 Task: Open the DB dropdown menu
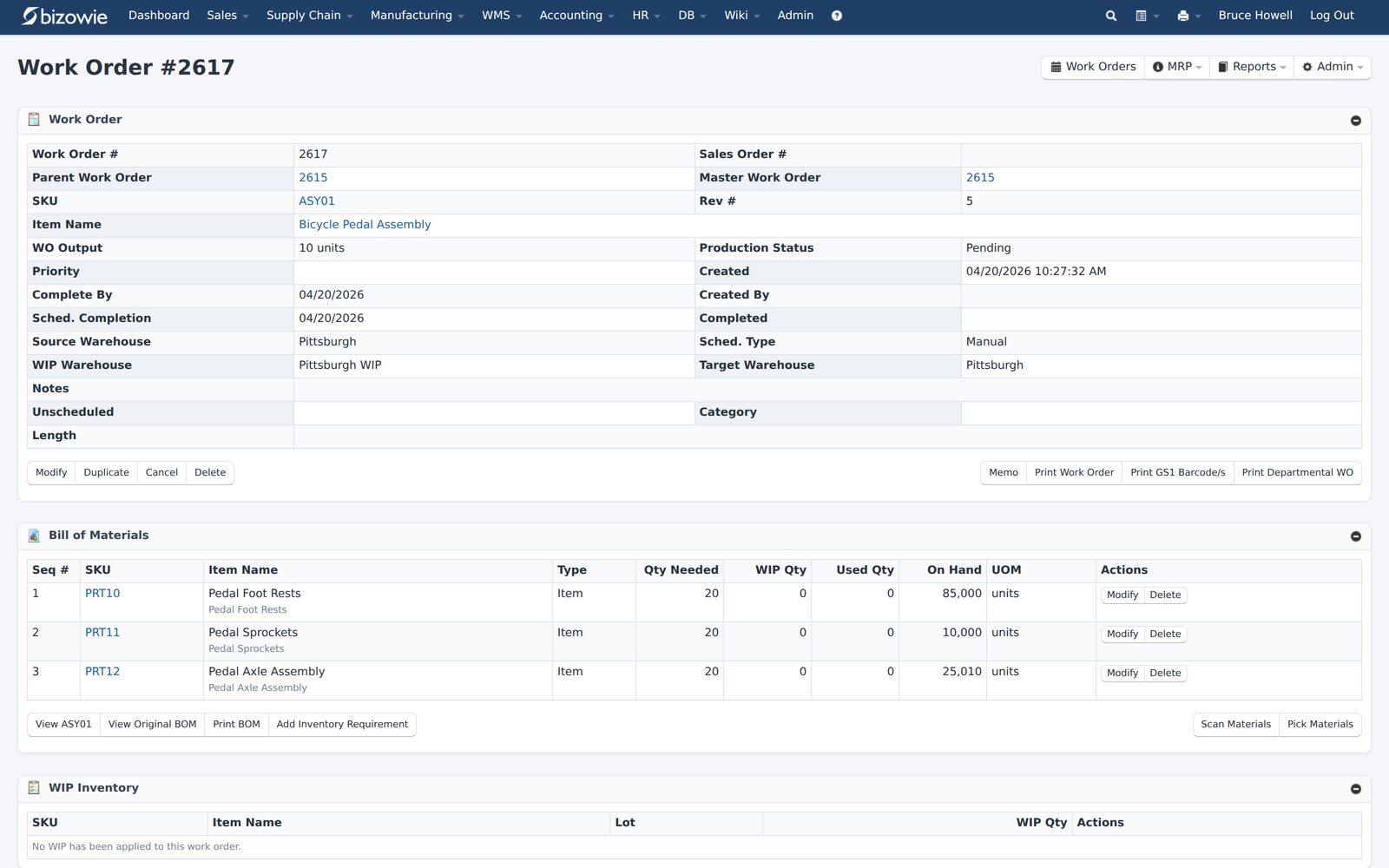pos(692,16)
